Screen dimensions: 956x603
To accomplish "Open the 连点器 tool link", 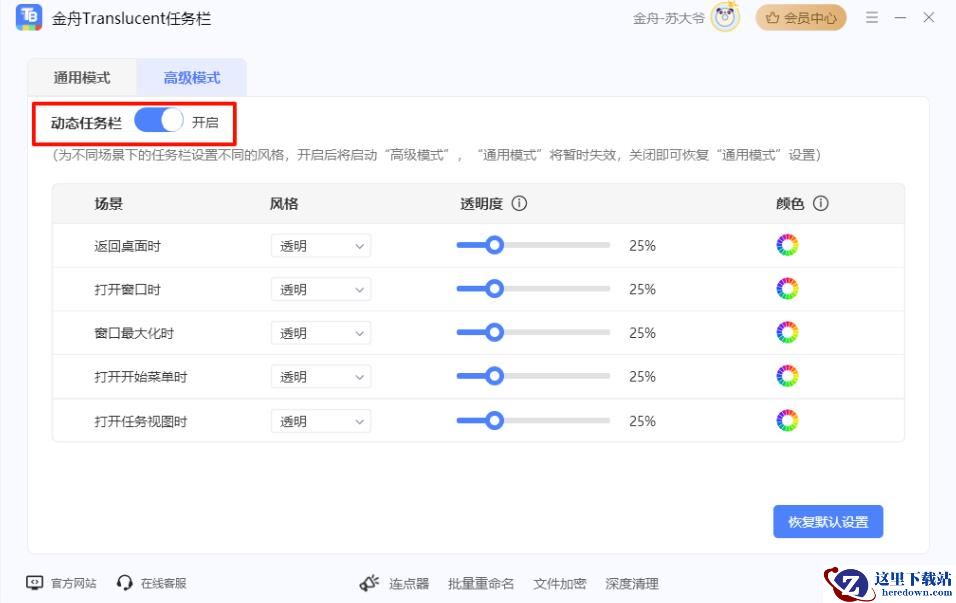I will (409, 583).
